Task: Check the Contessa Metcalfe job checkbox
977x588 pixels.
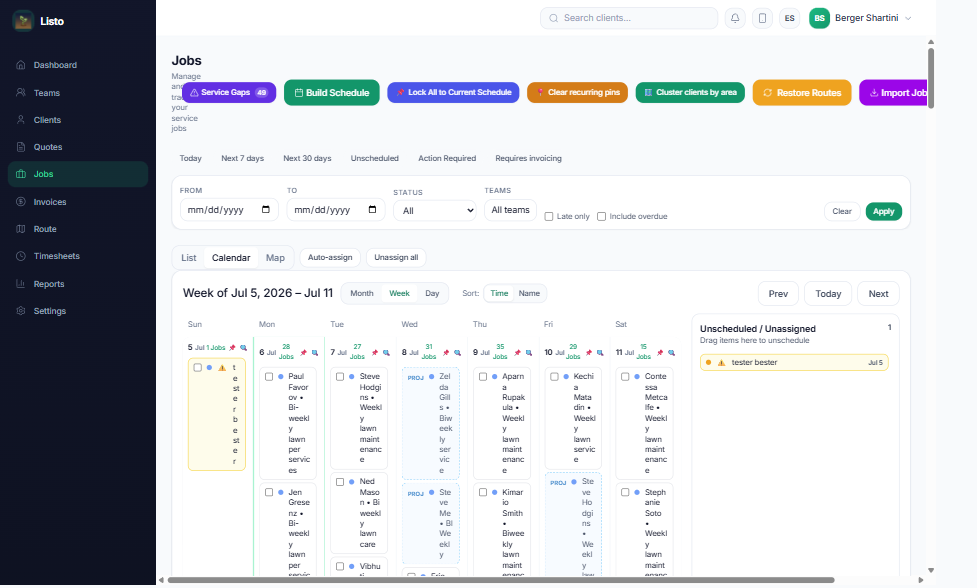Action: (x=626, y=377)
